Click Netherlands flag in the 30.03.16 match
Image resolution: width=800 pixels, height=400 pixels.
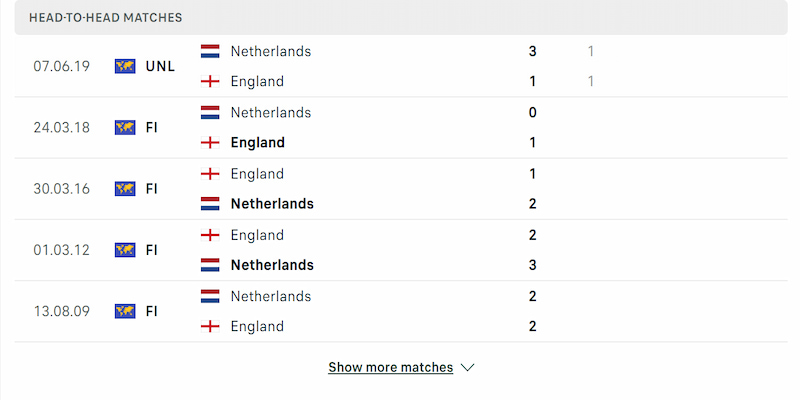[210, 204]
